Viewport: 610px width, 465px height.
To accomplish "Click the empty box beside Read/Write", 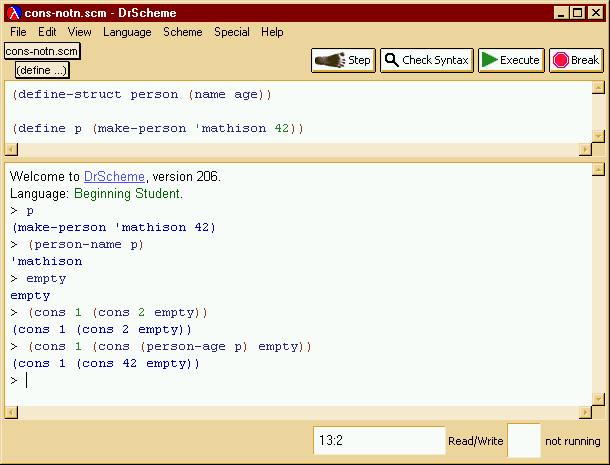I will [524, 440].
